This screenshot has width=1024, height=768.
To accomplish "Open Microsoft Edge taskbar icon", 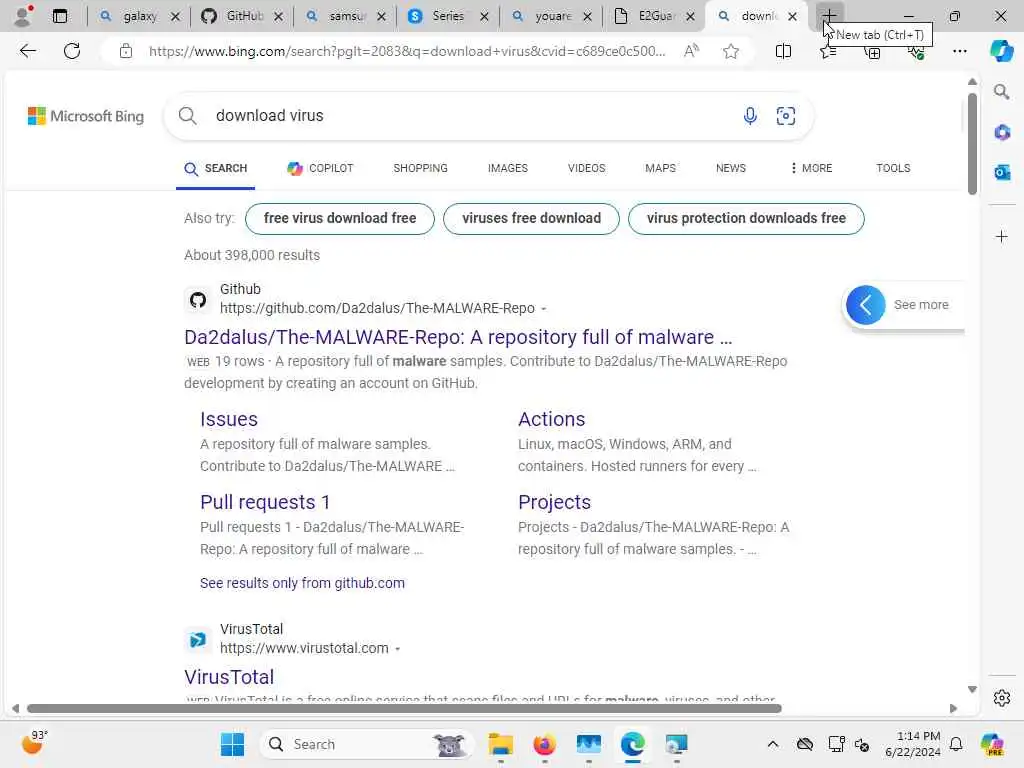I will 632,744.
